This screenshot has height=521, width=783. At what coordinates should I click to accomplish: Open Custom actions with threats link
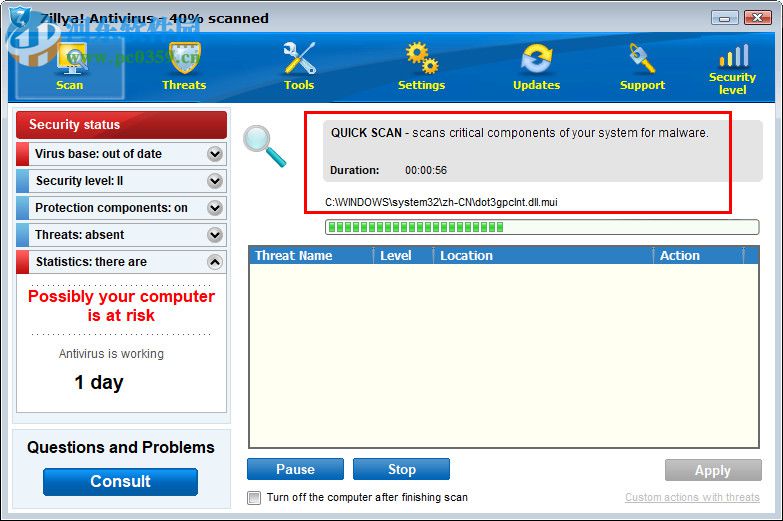[x=692, y=498]
